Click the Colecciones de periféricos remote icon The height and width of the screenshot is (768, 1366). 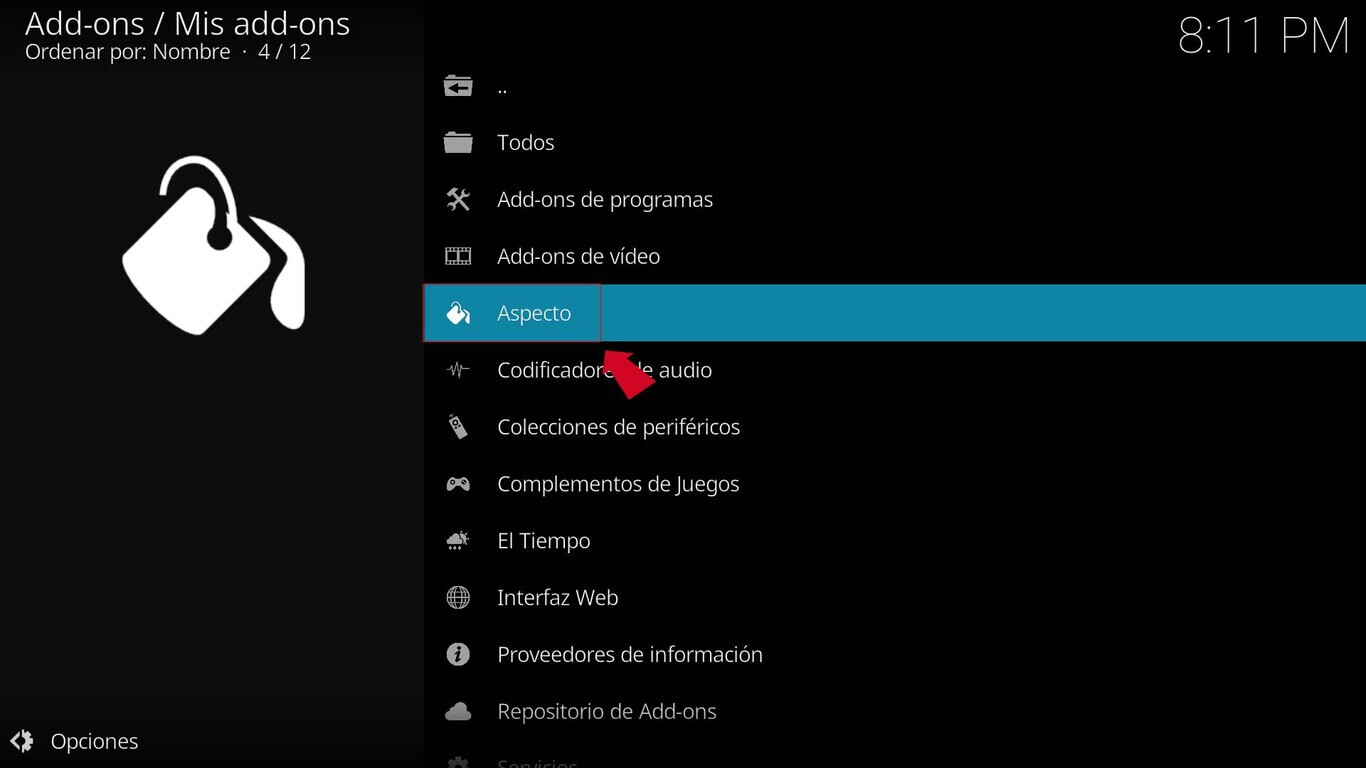click(458, 426)
